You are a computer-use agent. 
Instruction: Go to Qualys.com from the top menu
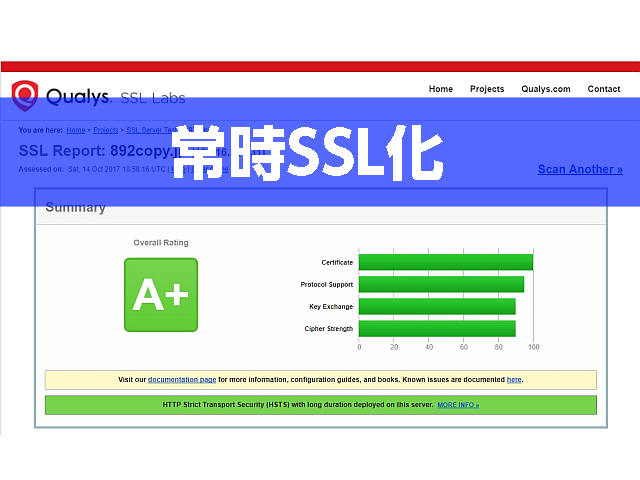pyautogui.click(x=546, y=89)
